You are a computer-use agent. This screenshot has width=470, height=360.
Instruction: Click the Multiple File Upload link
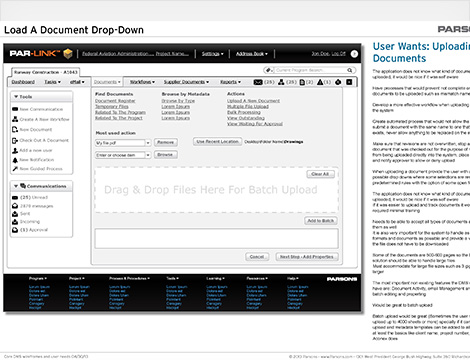pyautogui.click(x=248, y=106)
